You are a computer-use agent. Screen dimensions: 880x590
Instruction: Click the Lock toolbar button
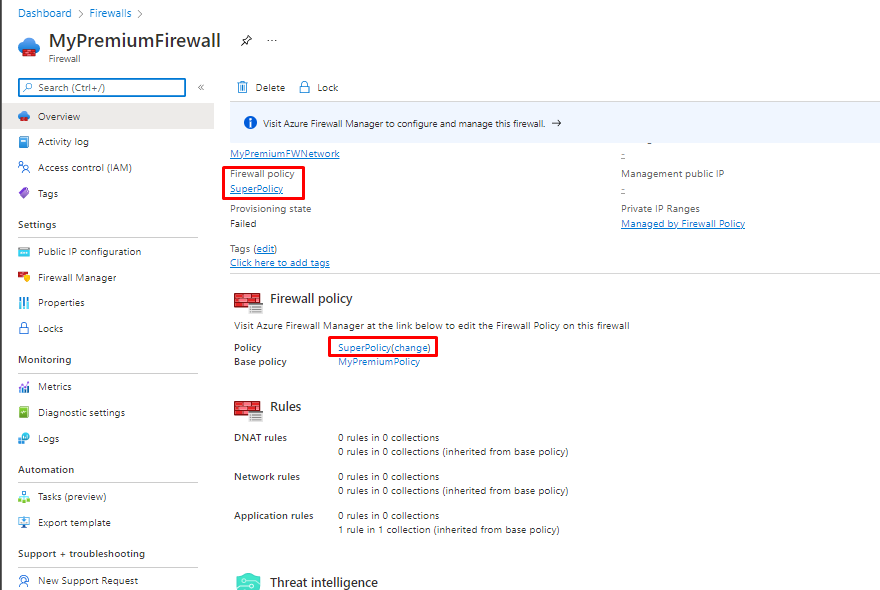[x=319, y=88]
